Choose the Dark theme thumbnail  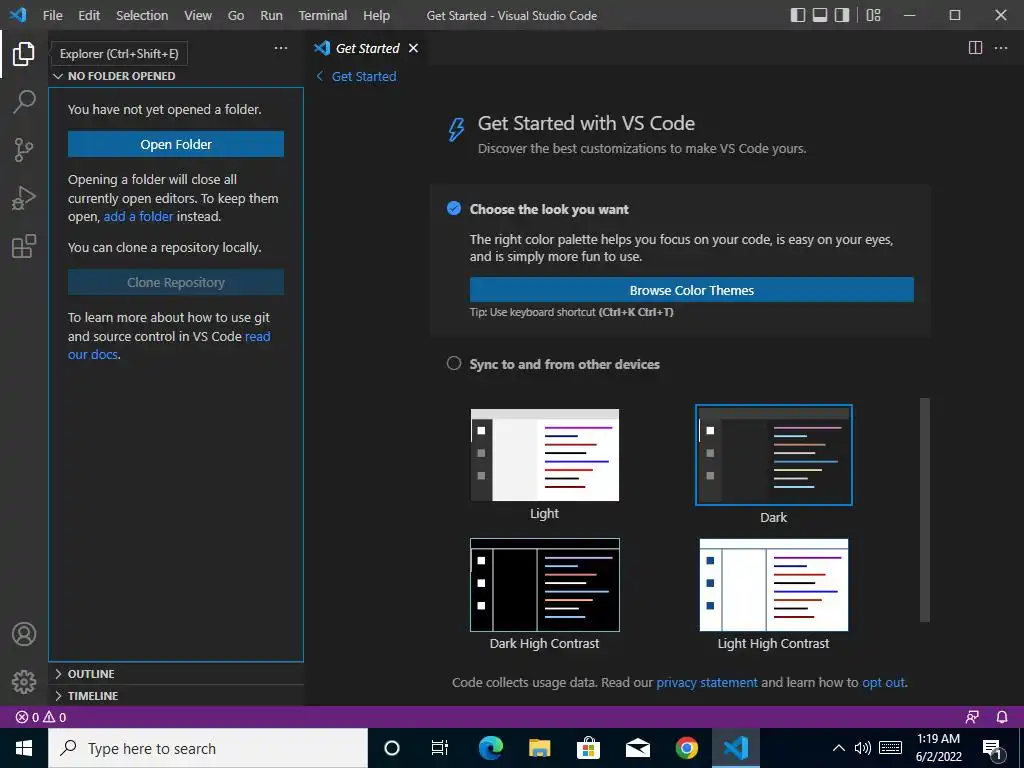pos(774,455)
